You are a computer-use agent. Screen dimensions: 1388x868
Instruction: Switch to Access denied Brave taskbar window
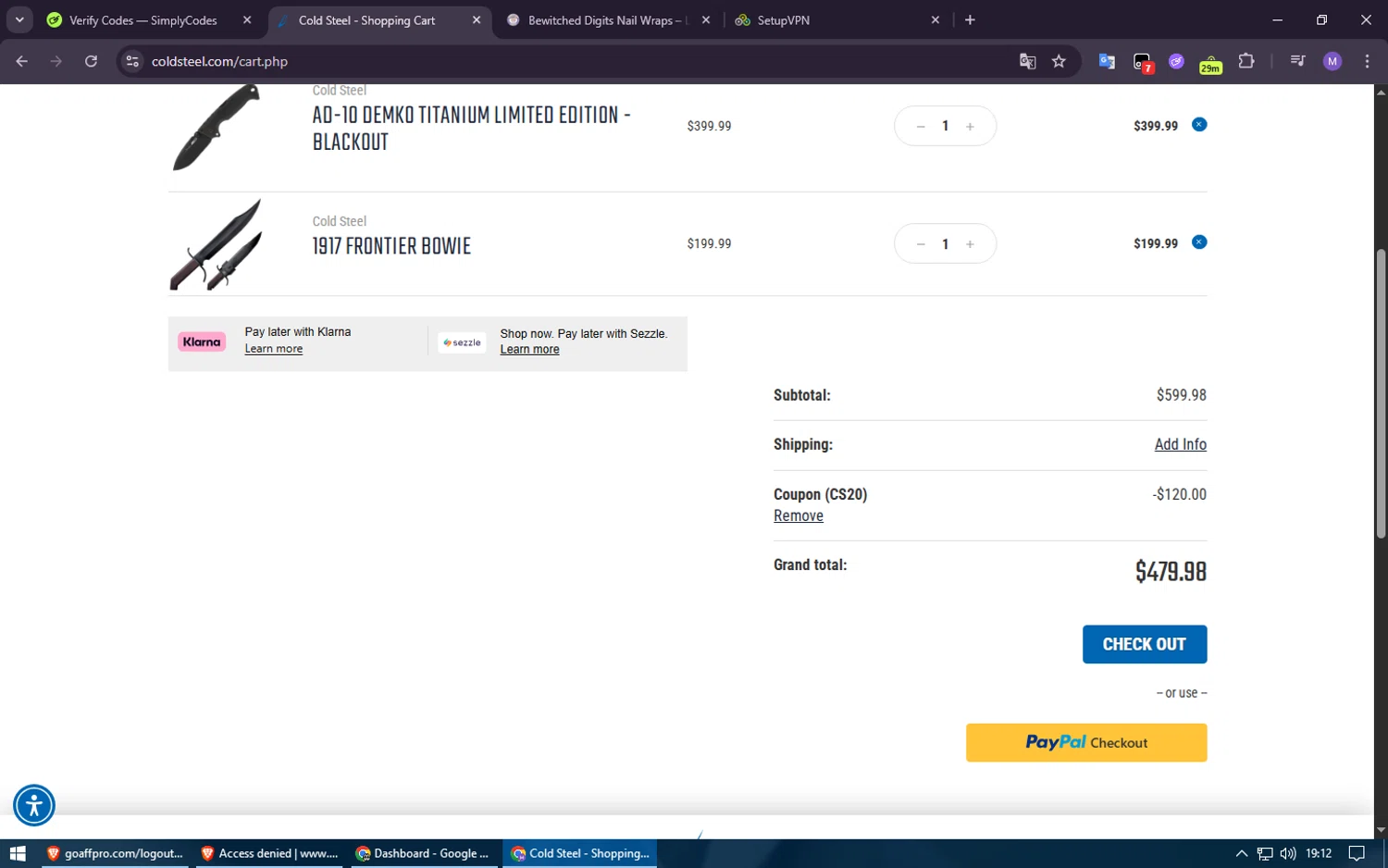tap(268, 853)
